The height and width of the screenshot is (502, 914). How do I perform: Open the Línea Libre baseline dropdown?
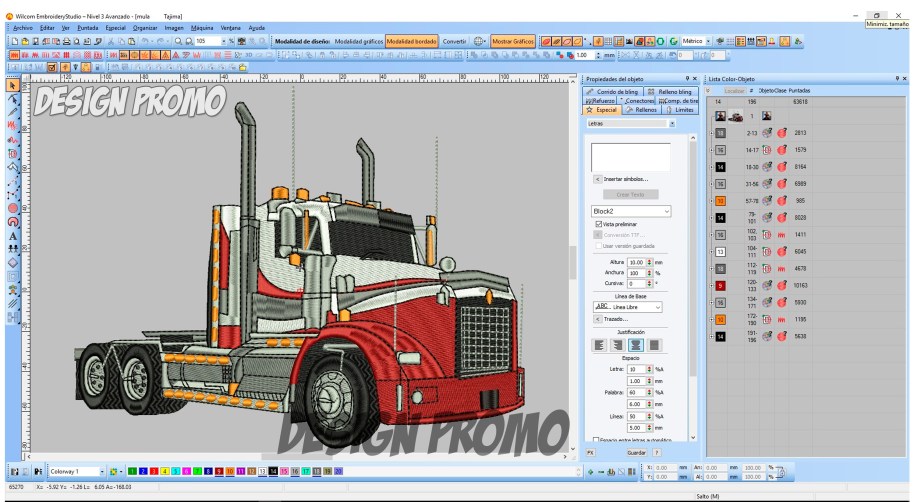point(658,307)
